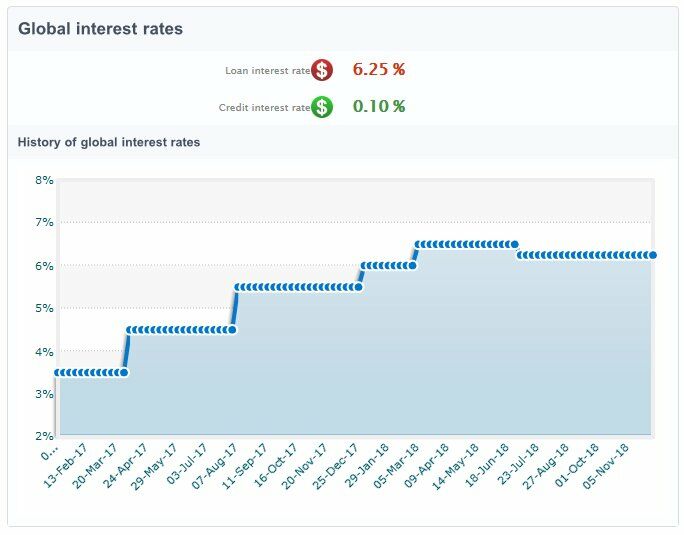Click the Loan interest rate label text

click(x=267, y=71)
